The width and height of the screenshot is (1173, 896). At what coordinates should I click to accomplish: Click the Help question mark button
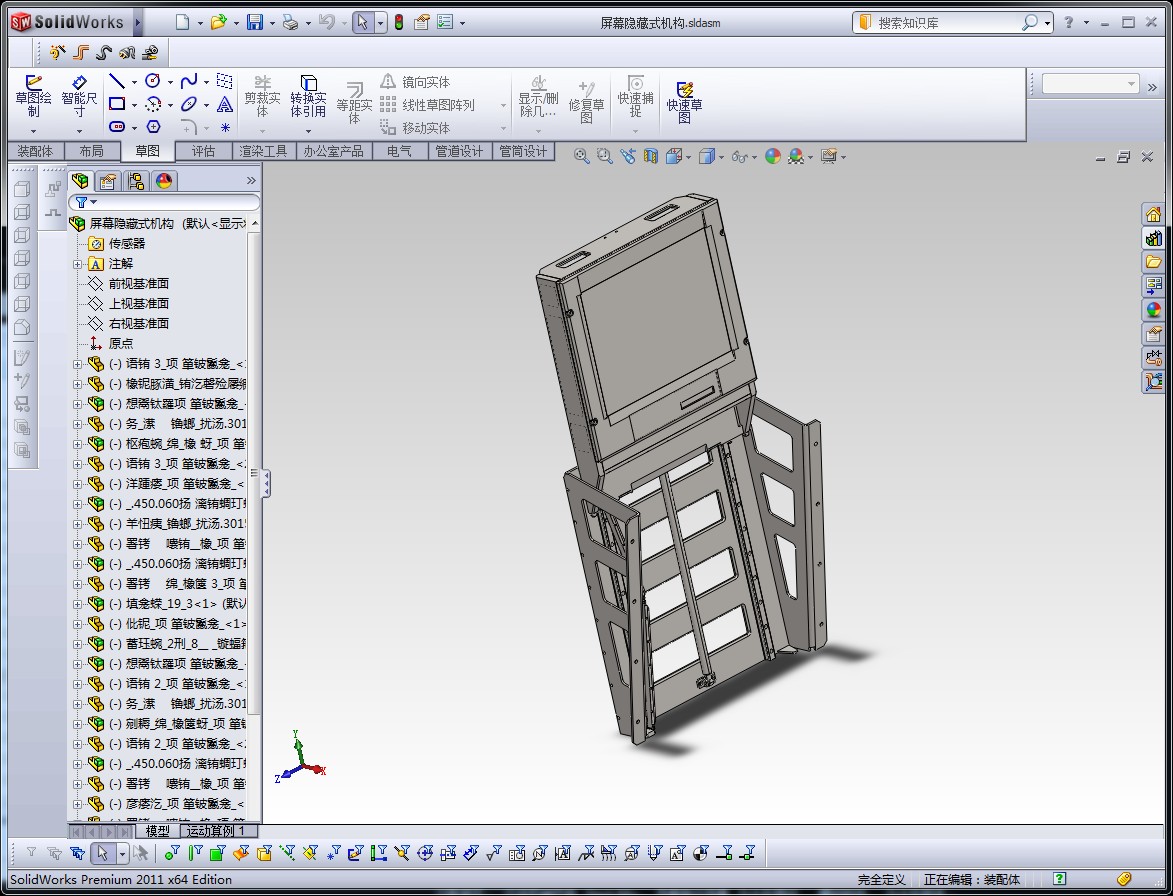[x=1069, y=22]
